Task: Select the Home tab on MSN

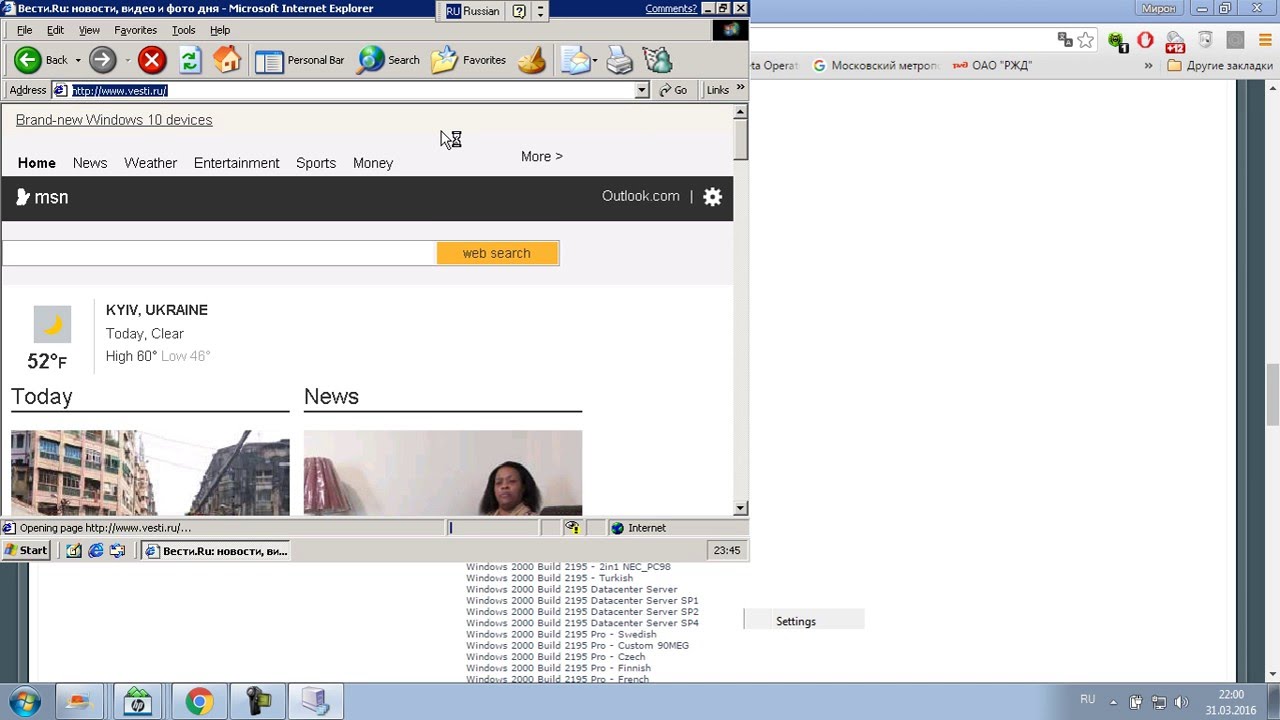Action: [x=37, y=163]
